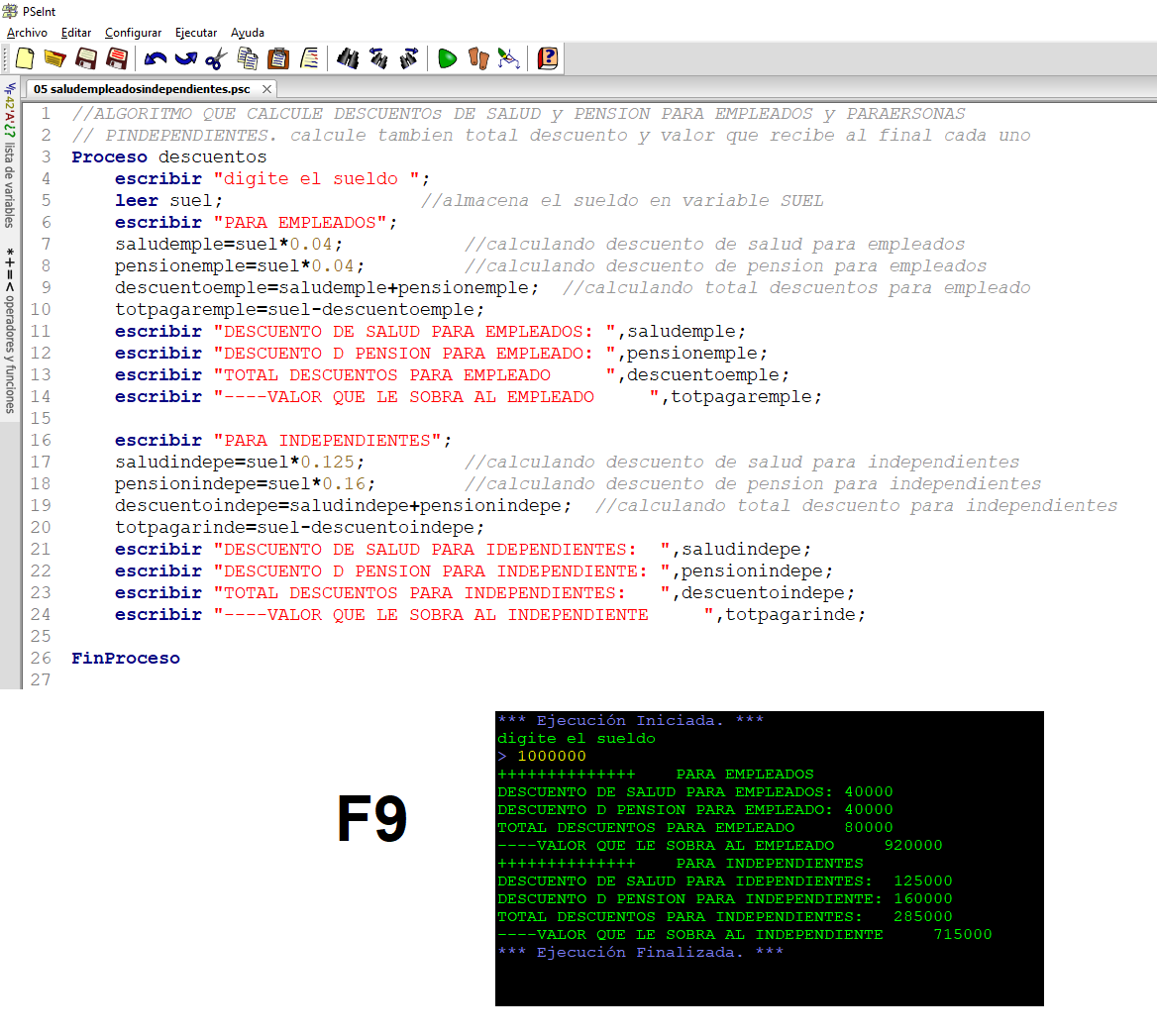This screenshot has height=1036, width=1157.
Task: Undo the last edit with the undo arrow
Action: point(155,58)
